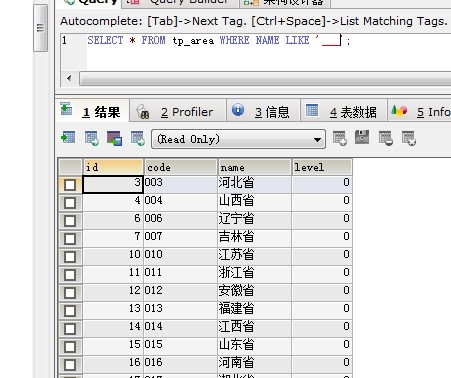Tick the checkbox for row 浙江省
The height and width of the screenshot is (378, 451).
tap(70, 275)
